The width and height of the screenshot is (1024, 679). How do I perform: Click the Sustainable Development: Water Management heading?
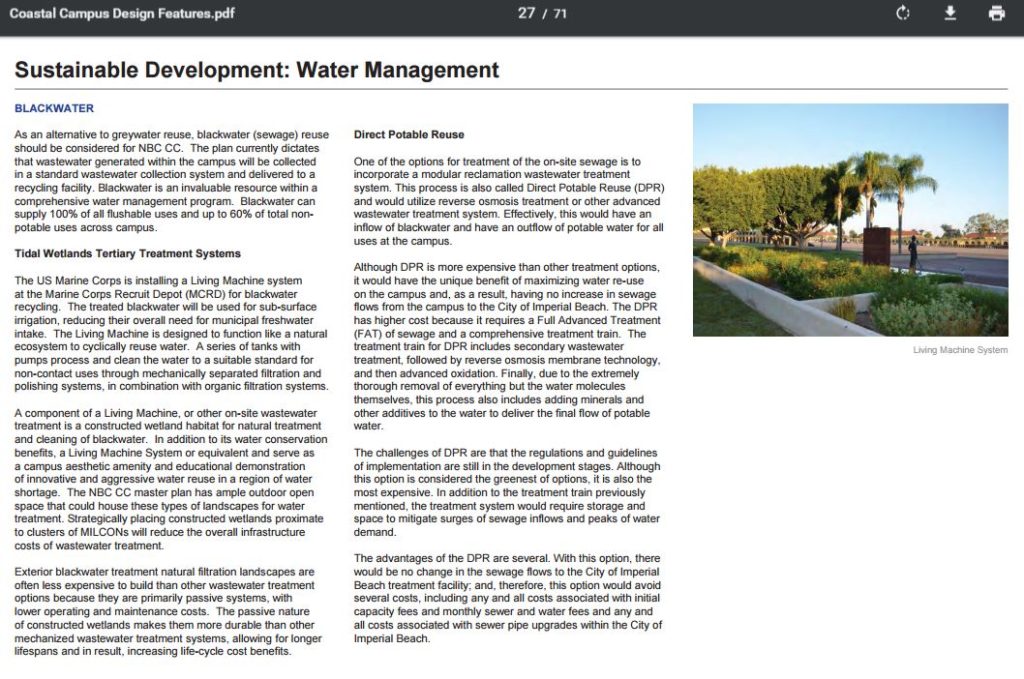click(x=257, y=70)
